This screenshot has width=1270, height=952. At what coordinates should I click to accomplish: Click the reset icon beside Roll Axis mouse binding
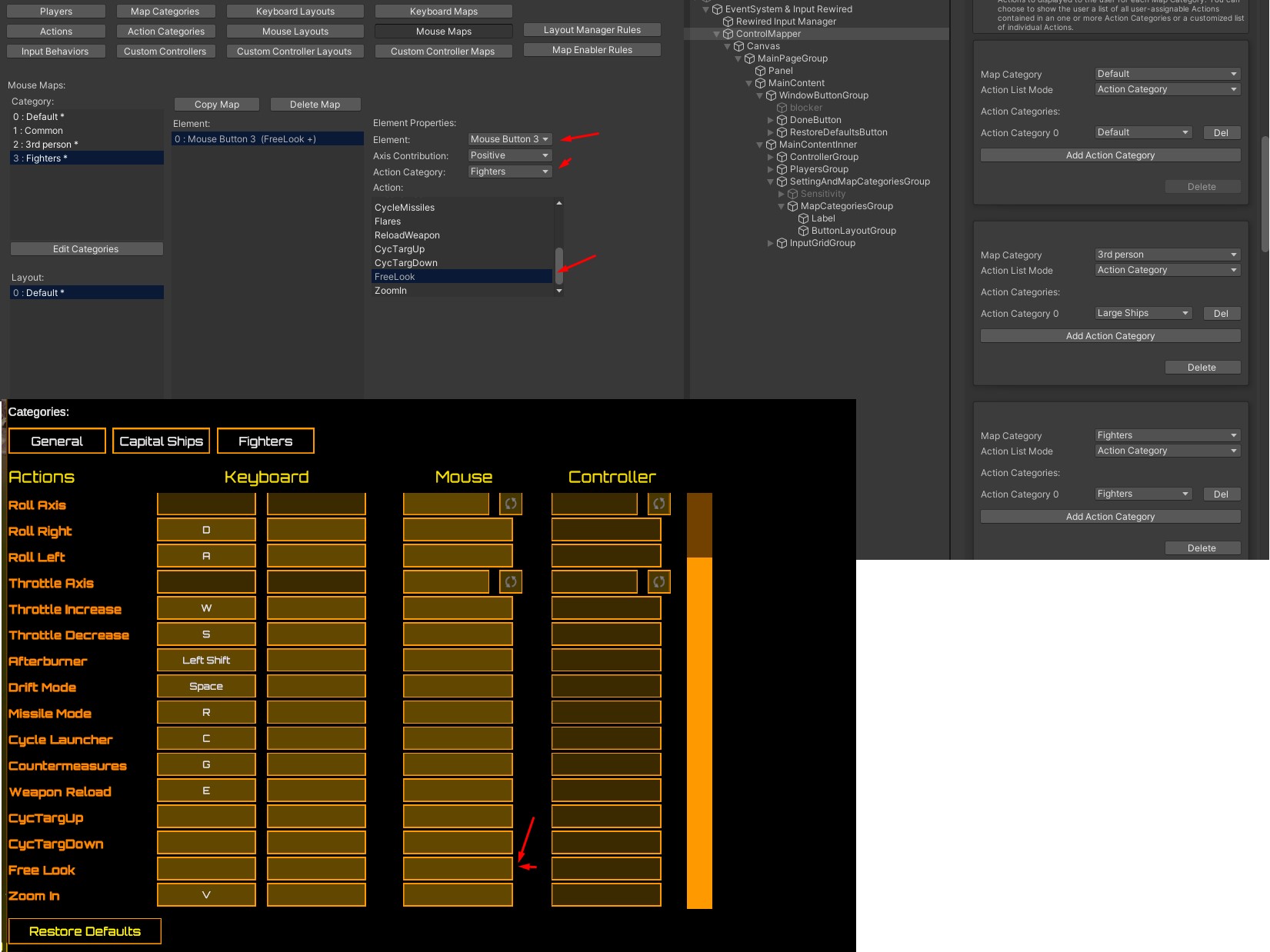511,504
